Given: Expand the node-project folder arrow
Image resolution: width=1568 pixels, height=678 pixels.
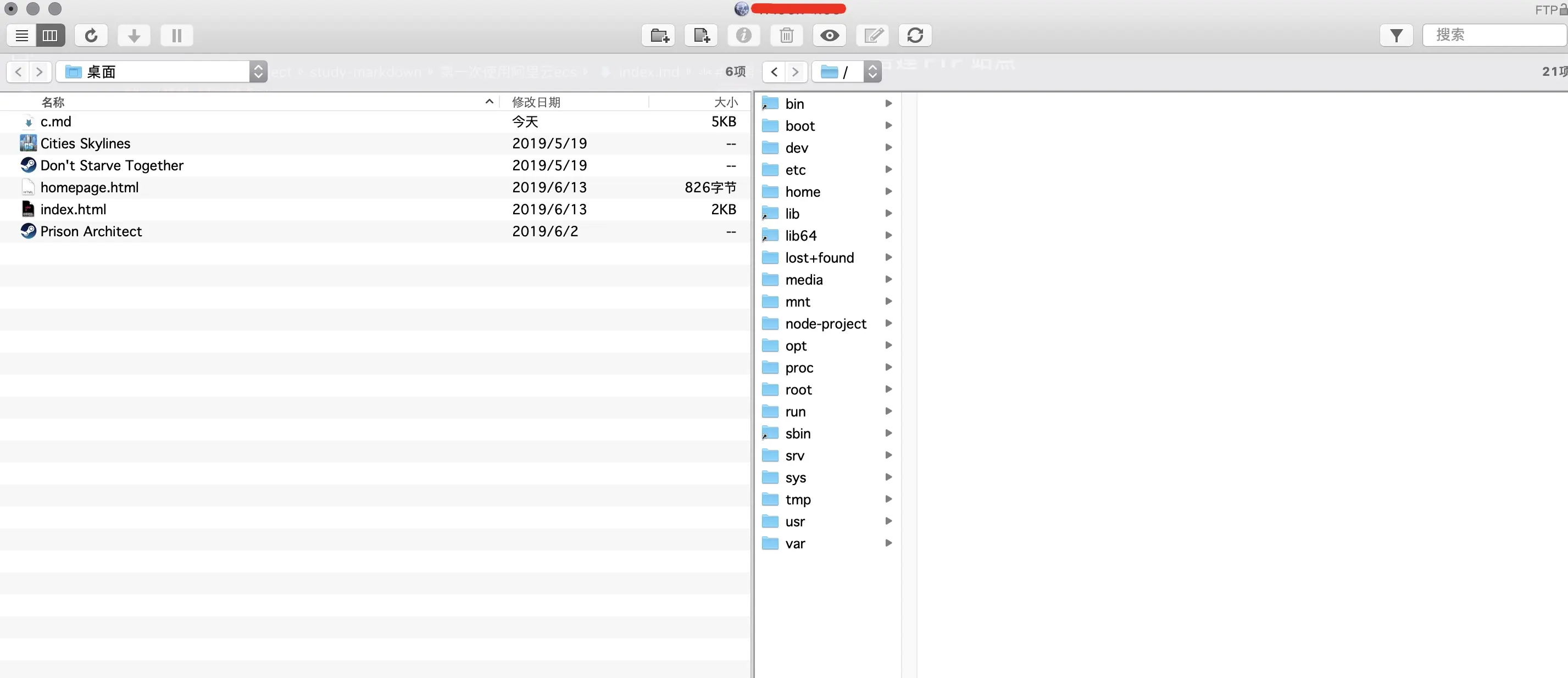Looking at the screenshot, I should tap(888, 323).
